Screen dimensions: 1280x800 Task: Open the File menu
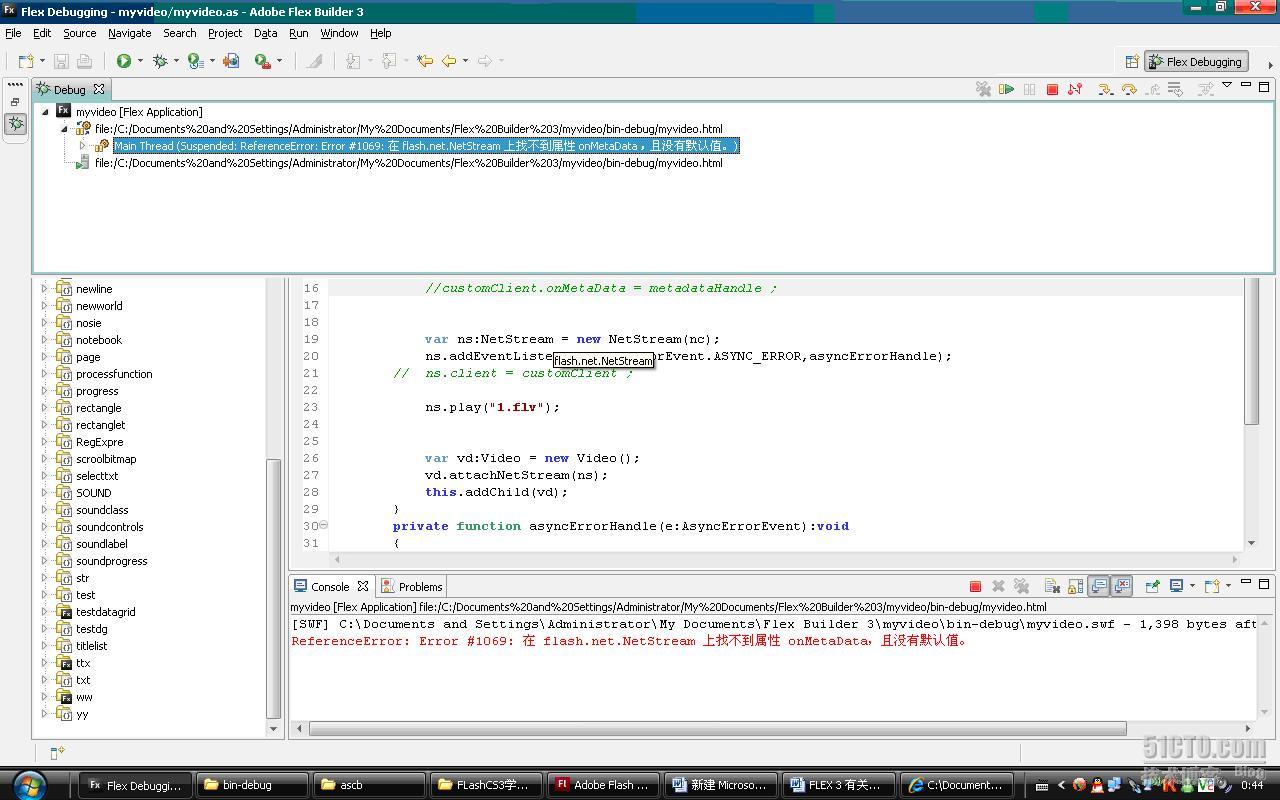tap(13, 33)
